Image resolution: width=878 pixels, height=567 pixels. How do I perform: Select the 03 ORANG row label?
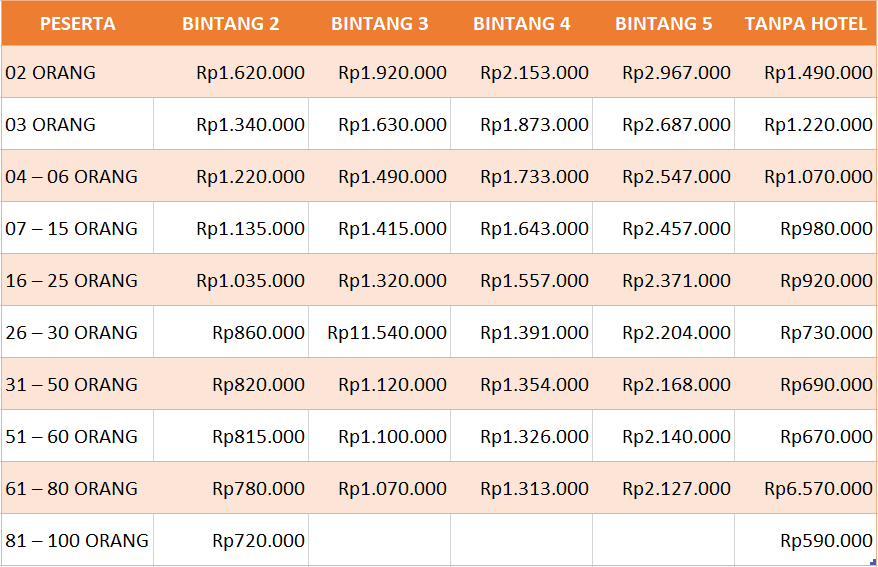tap(51, 124)
